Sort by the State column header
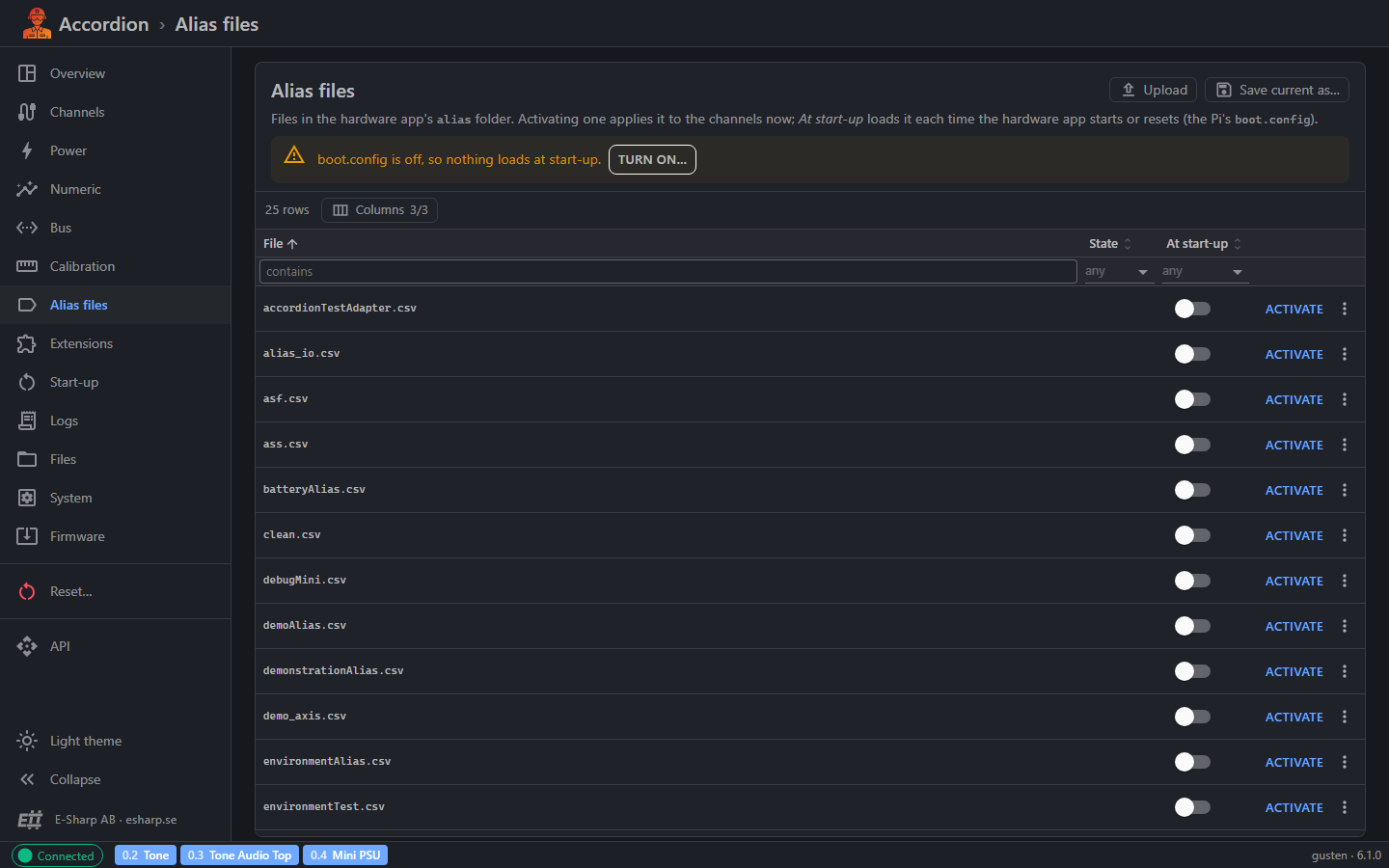 (x=1110, y=244)
